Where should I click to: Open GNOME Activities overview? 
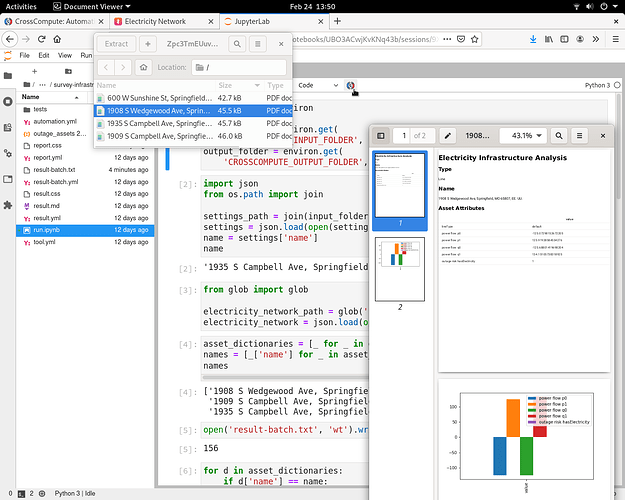pos(21,6)
